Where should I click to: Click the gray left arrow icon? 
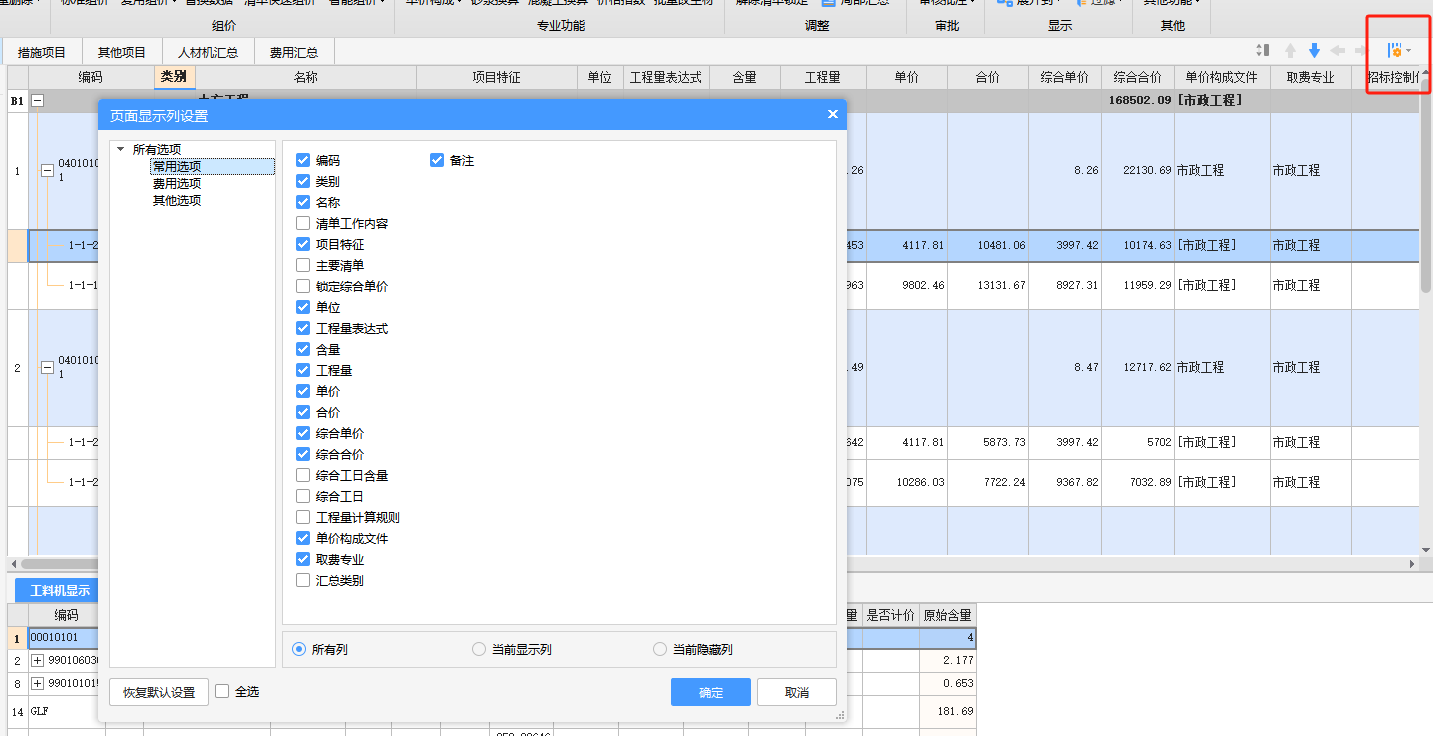(1338, 50)
